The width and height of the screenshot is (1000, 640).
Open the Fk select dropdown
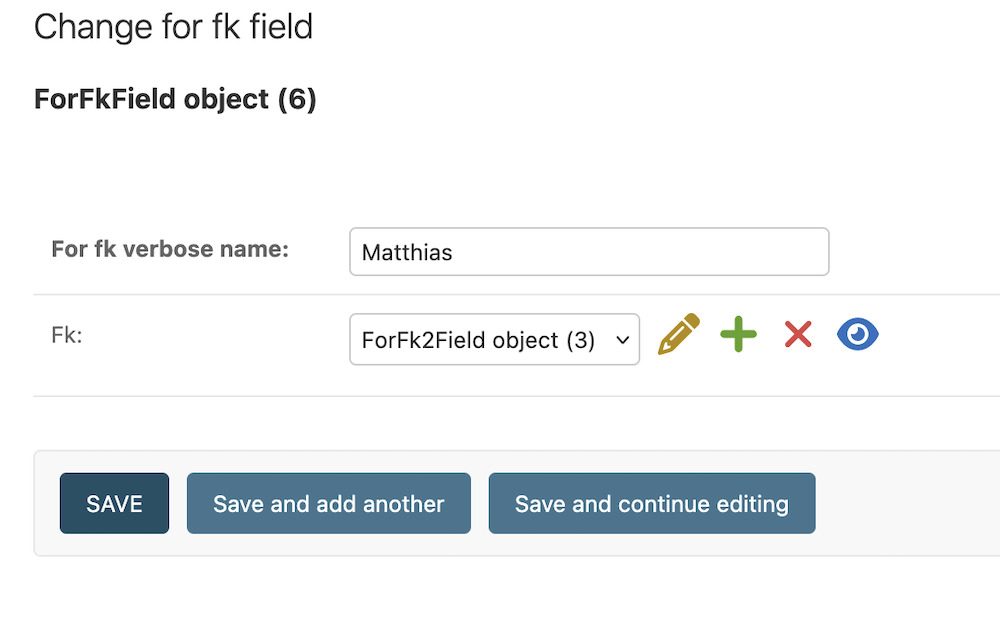coord(494,340)
